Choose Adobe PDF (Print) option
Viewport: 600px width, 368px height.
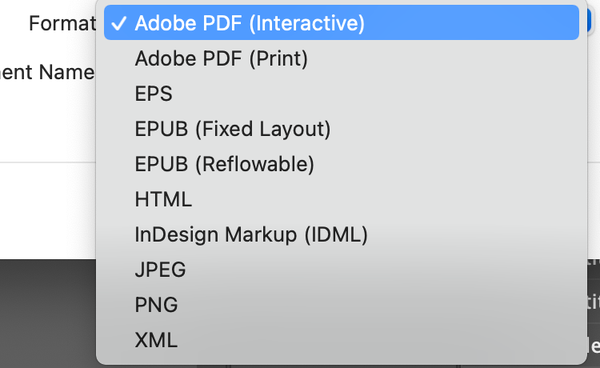click(341, 58)
